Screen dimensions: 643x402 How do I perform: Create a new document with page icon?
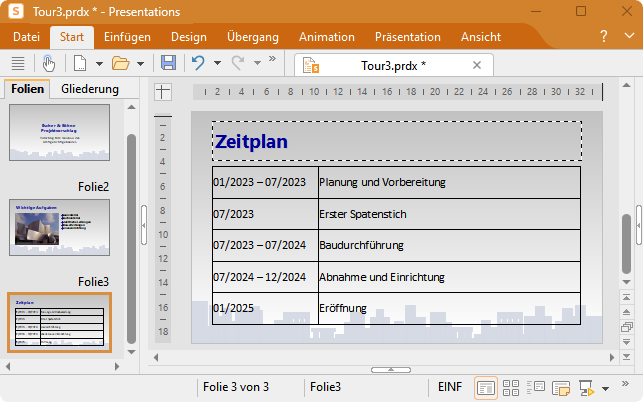click(80, 63)
